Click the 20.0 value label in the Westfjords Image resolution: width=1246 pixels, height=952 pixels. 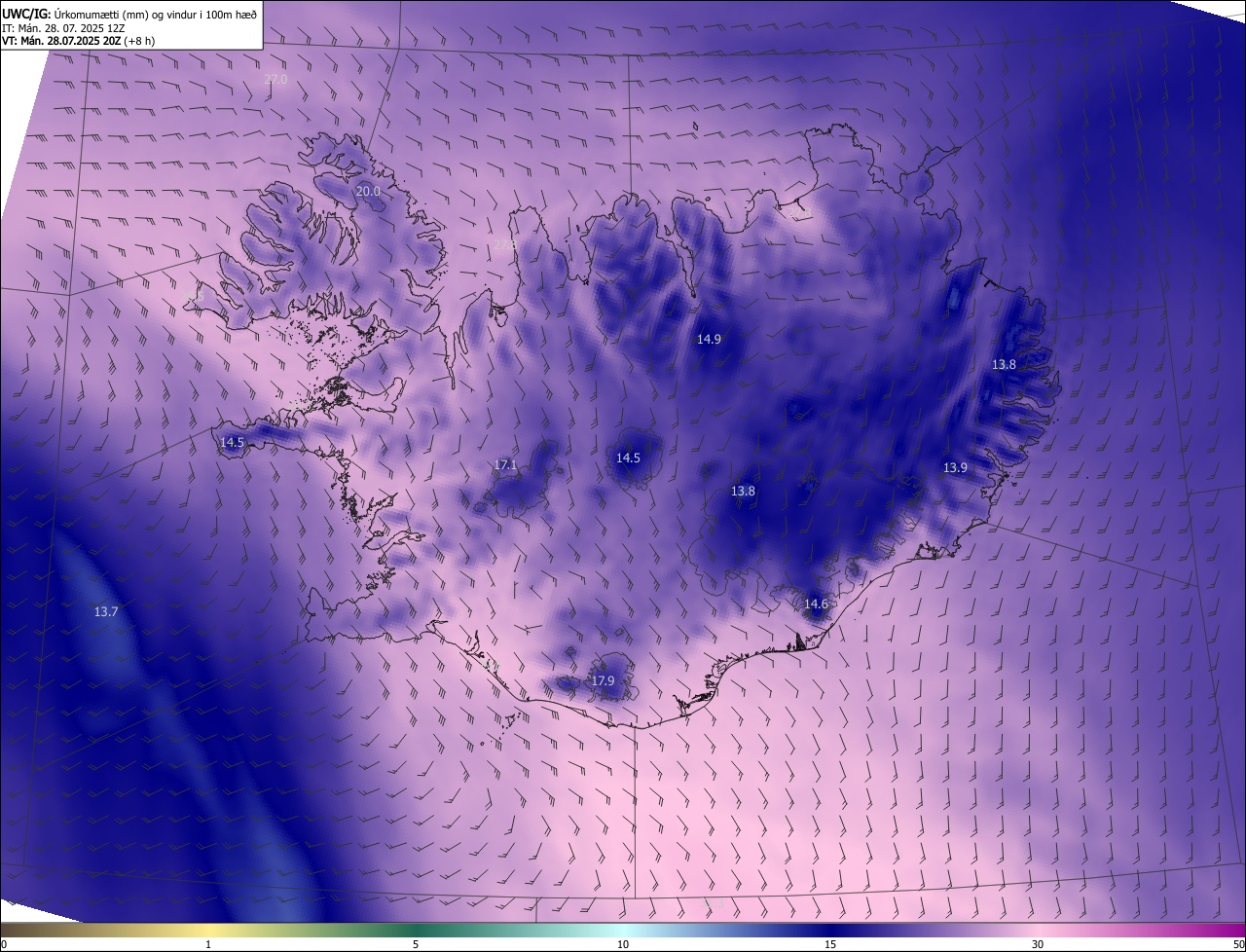368,192
